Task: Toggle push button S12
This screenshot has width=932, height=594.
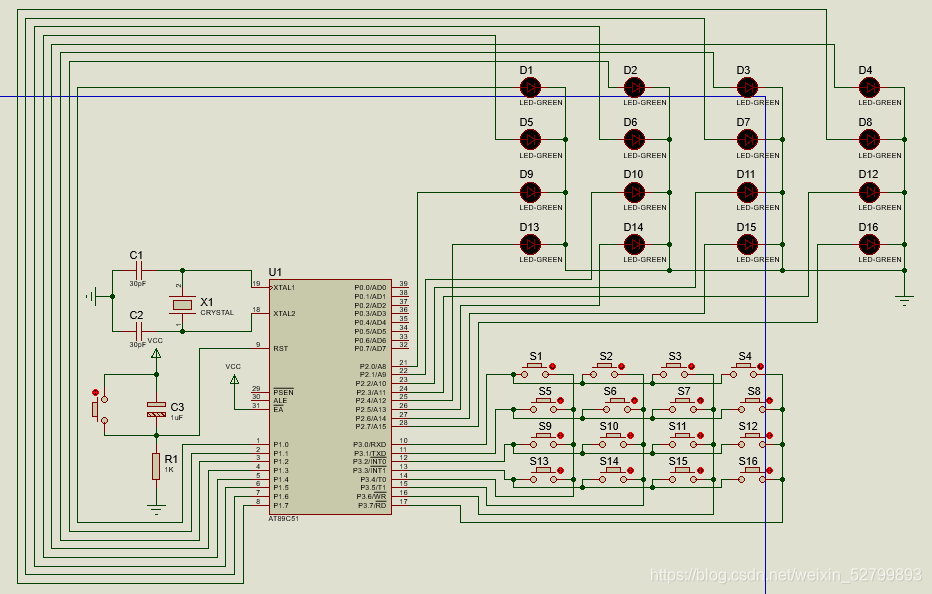Action: [754, 441]
